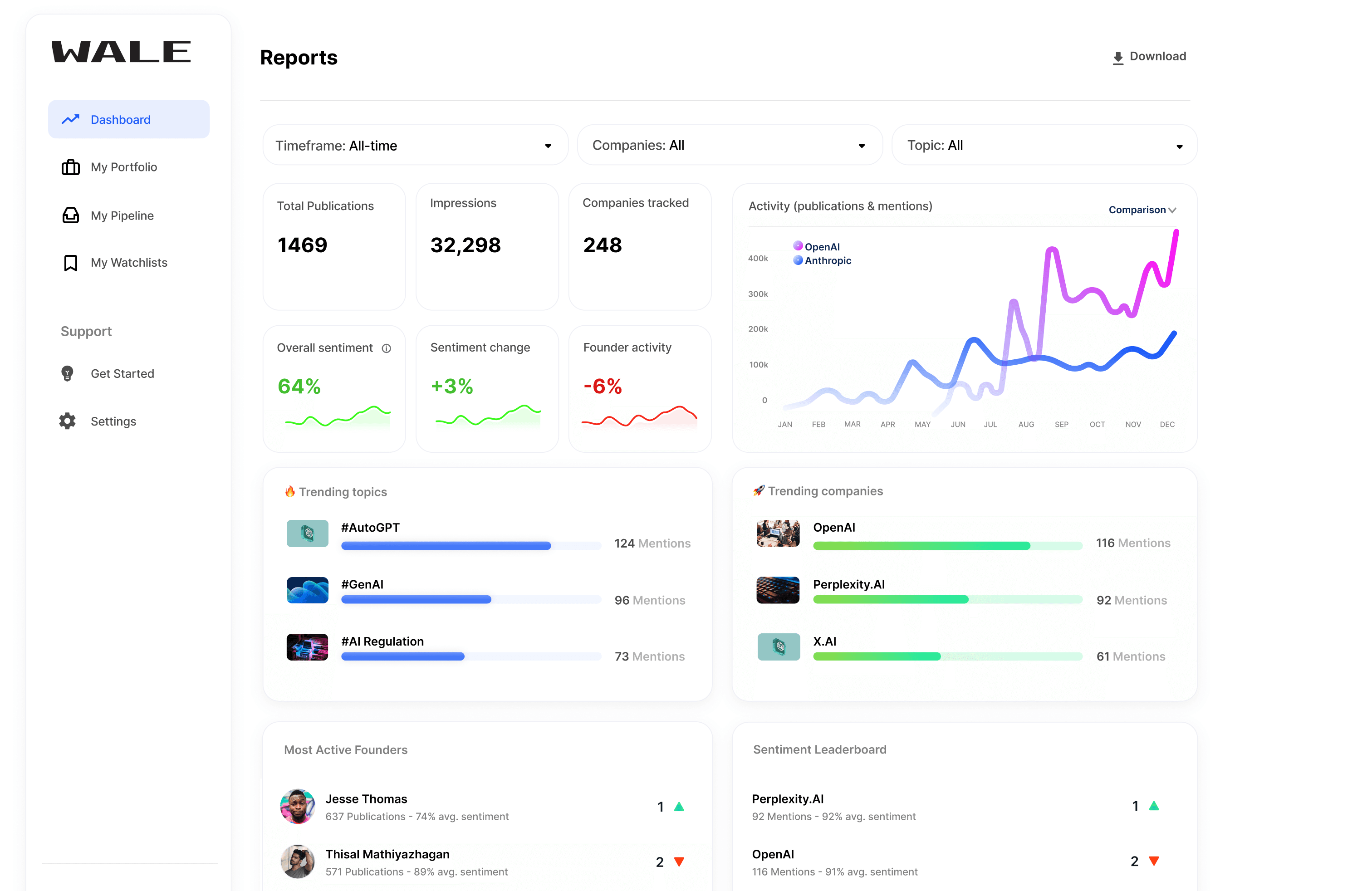Screen dimensions: 1372x891
Task: Click the Download button
Action: (1149, 56)
